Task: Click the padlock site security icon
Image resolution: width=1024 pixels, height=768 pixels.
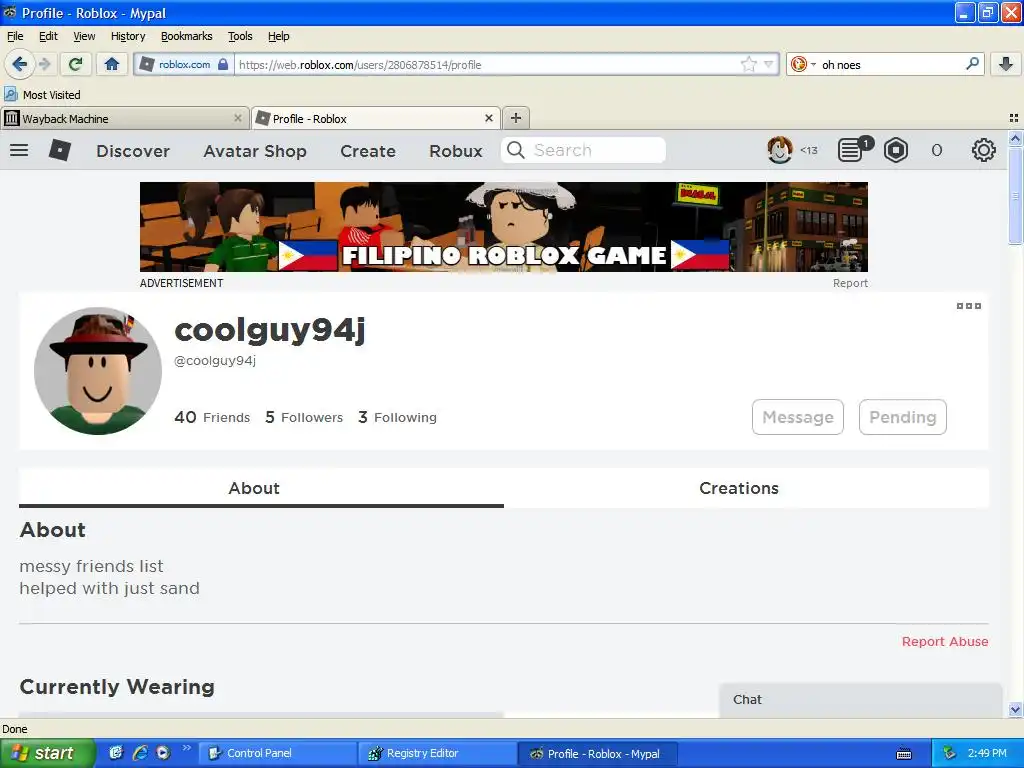Action: point(223,64)
